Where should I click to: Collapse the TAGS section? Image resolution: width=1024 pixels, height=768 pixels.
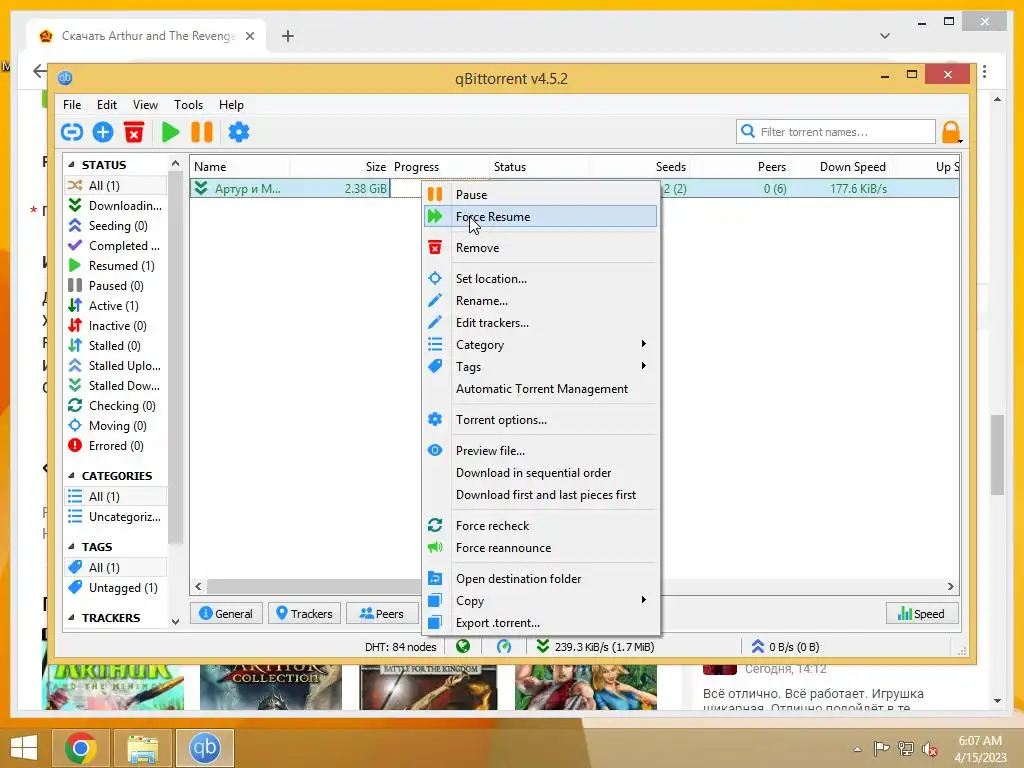tap(71, 547)
